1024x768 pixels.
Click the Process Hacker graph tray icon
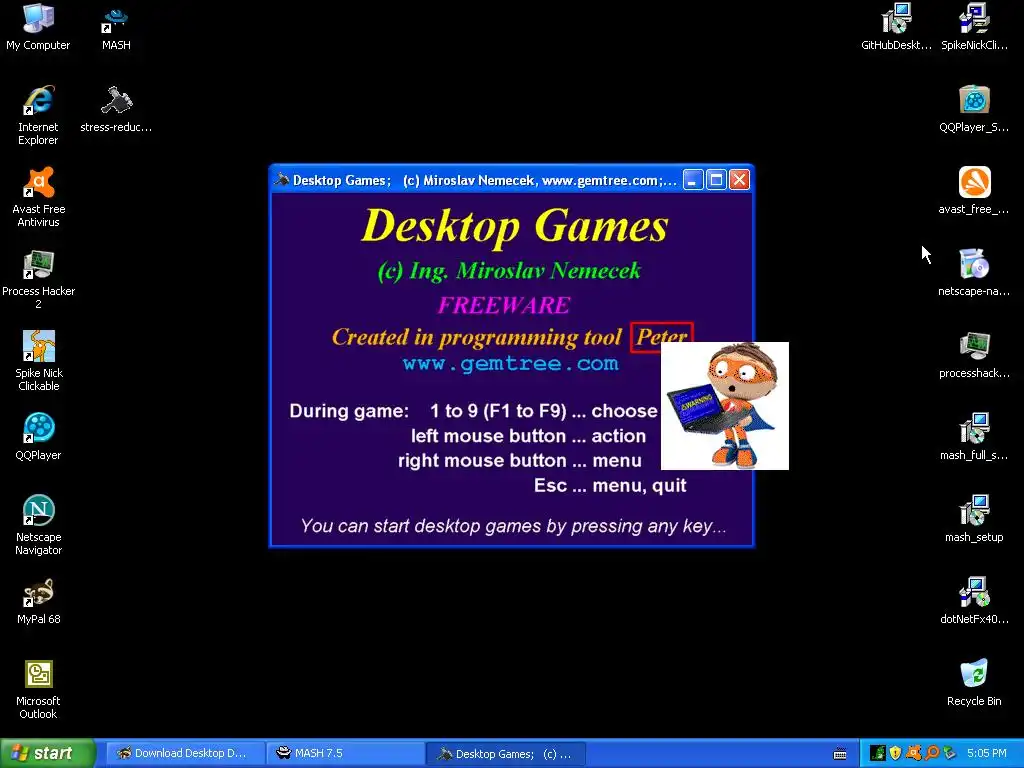[877, 754]
